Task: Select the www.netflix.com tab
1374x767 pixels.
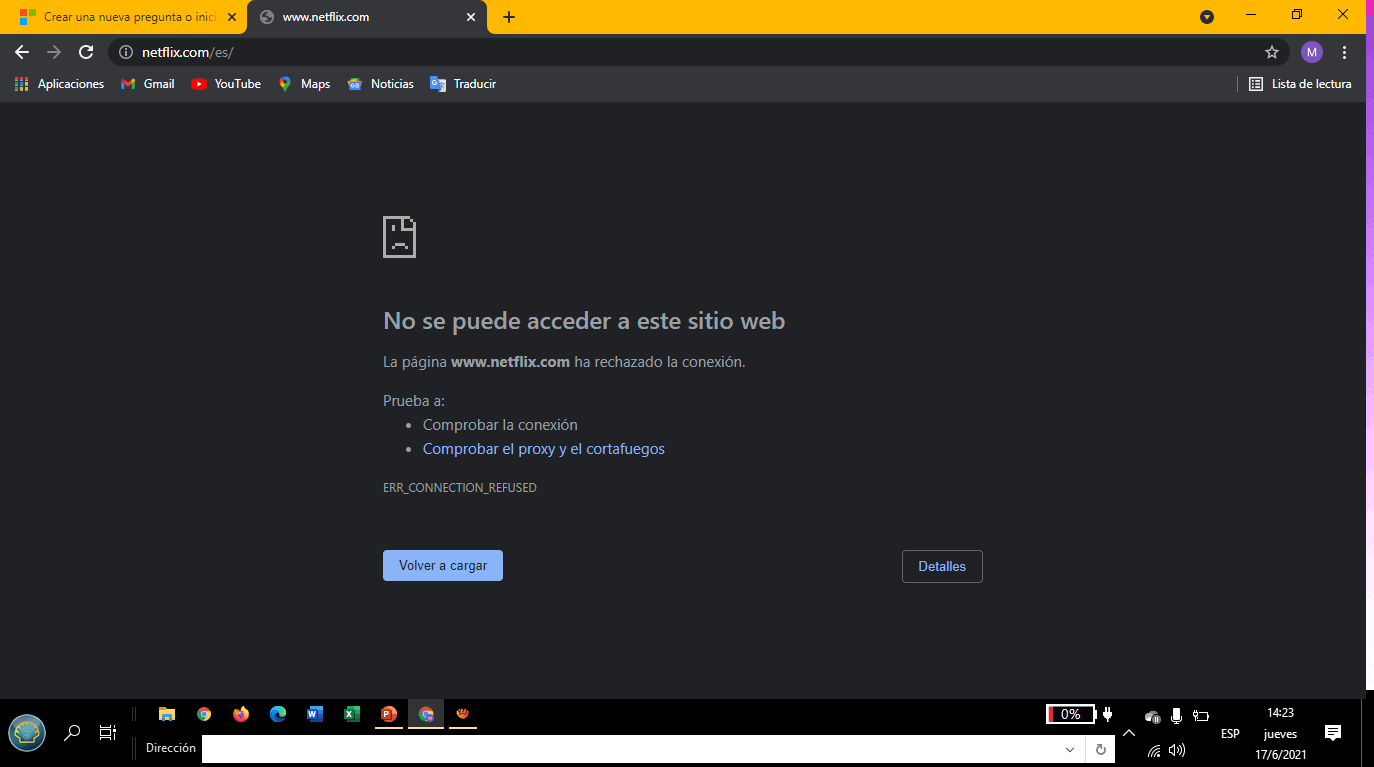Action: (368, 17)
